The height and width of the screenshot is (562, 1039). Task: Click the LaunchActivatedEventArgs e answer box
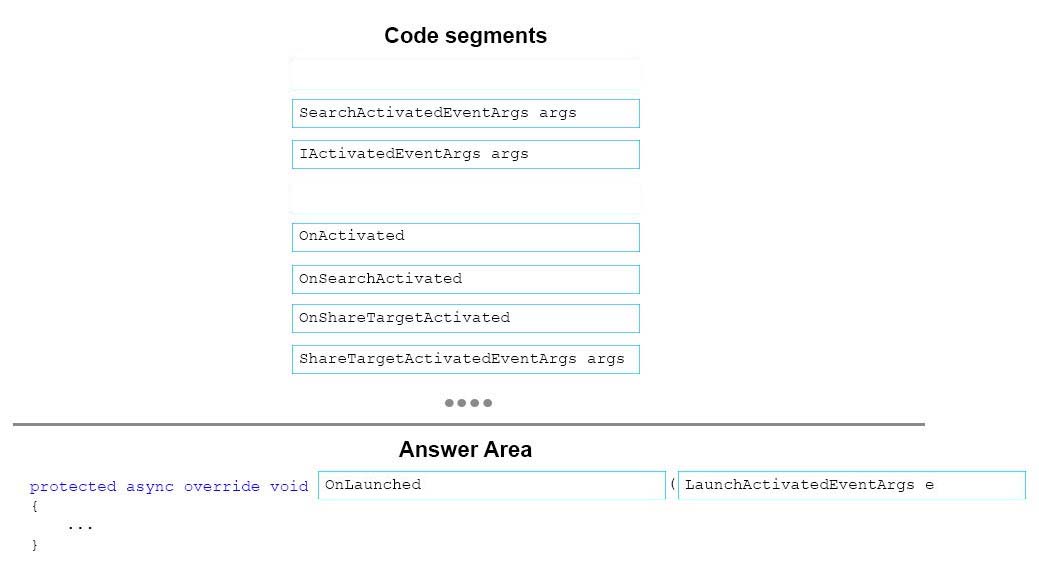pos(852,485)
